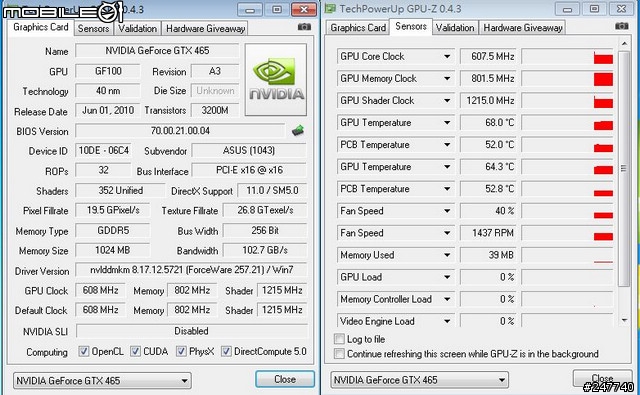Click the sensors list scrollbar thumb
The width and height of the screenshot is (640, 395).
[623, 168]
